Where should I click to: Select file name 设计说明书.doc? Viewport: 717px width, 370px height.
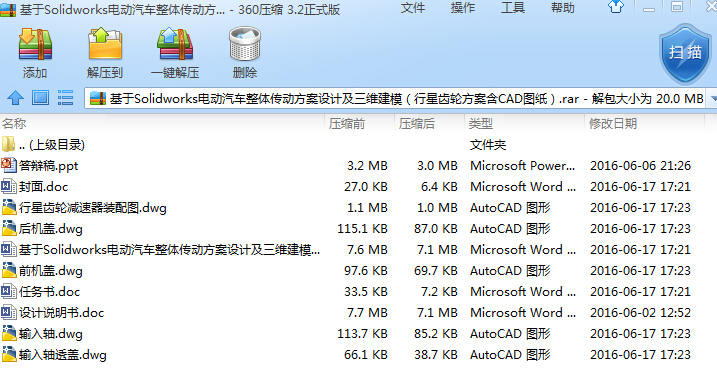pos(61,313)
